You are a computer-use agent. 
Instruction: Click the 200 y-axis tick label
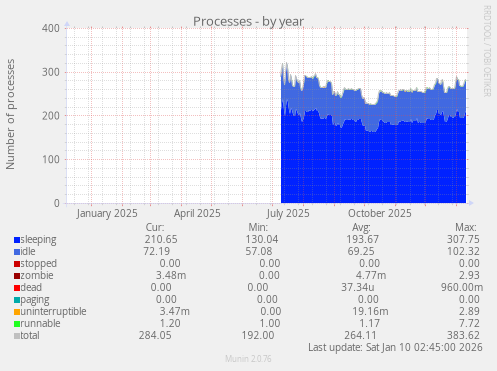coord(51,116)
